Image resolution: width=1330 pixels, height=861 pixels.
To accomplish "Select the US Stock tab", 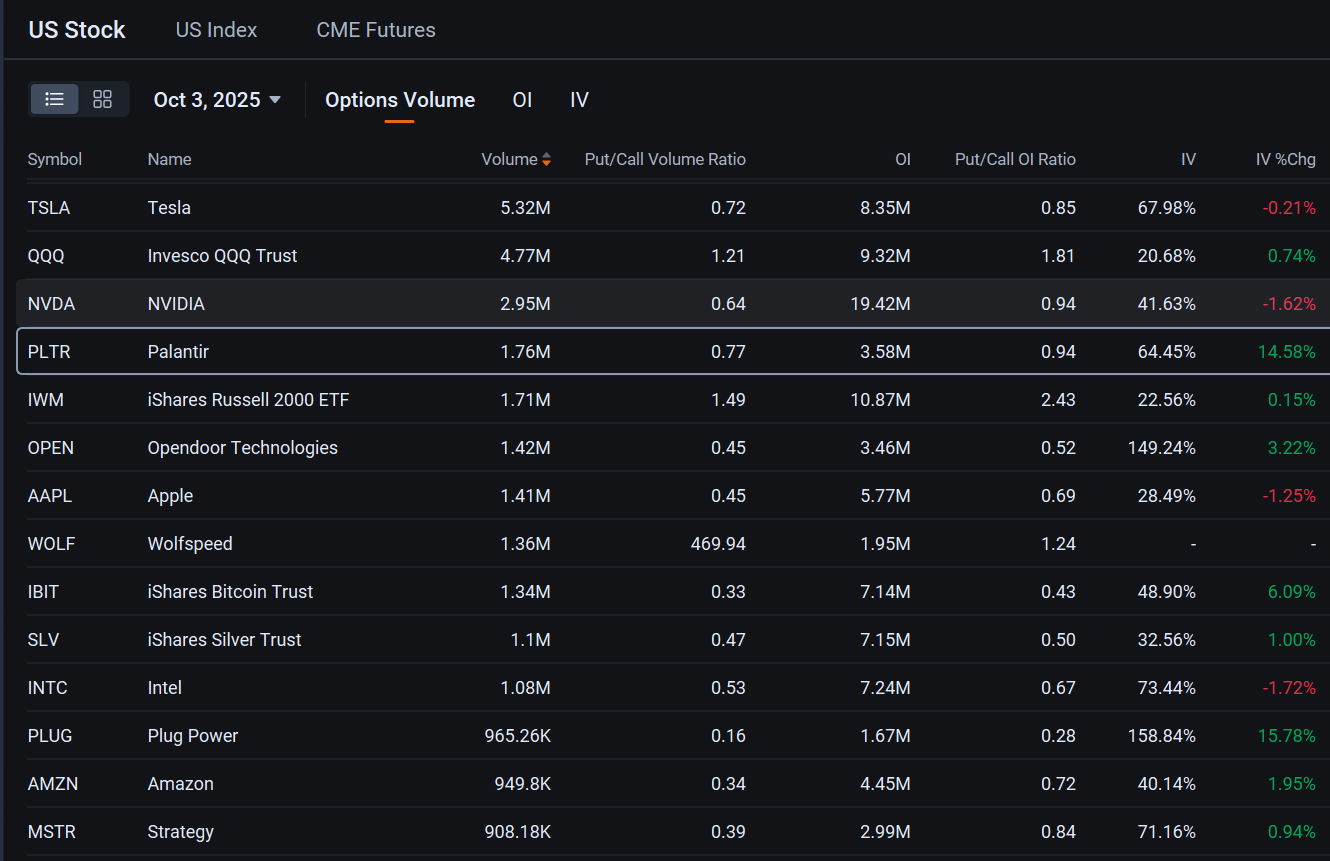I will pyautogui.click(x=77, y=30).
